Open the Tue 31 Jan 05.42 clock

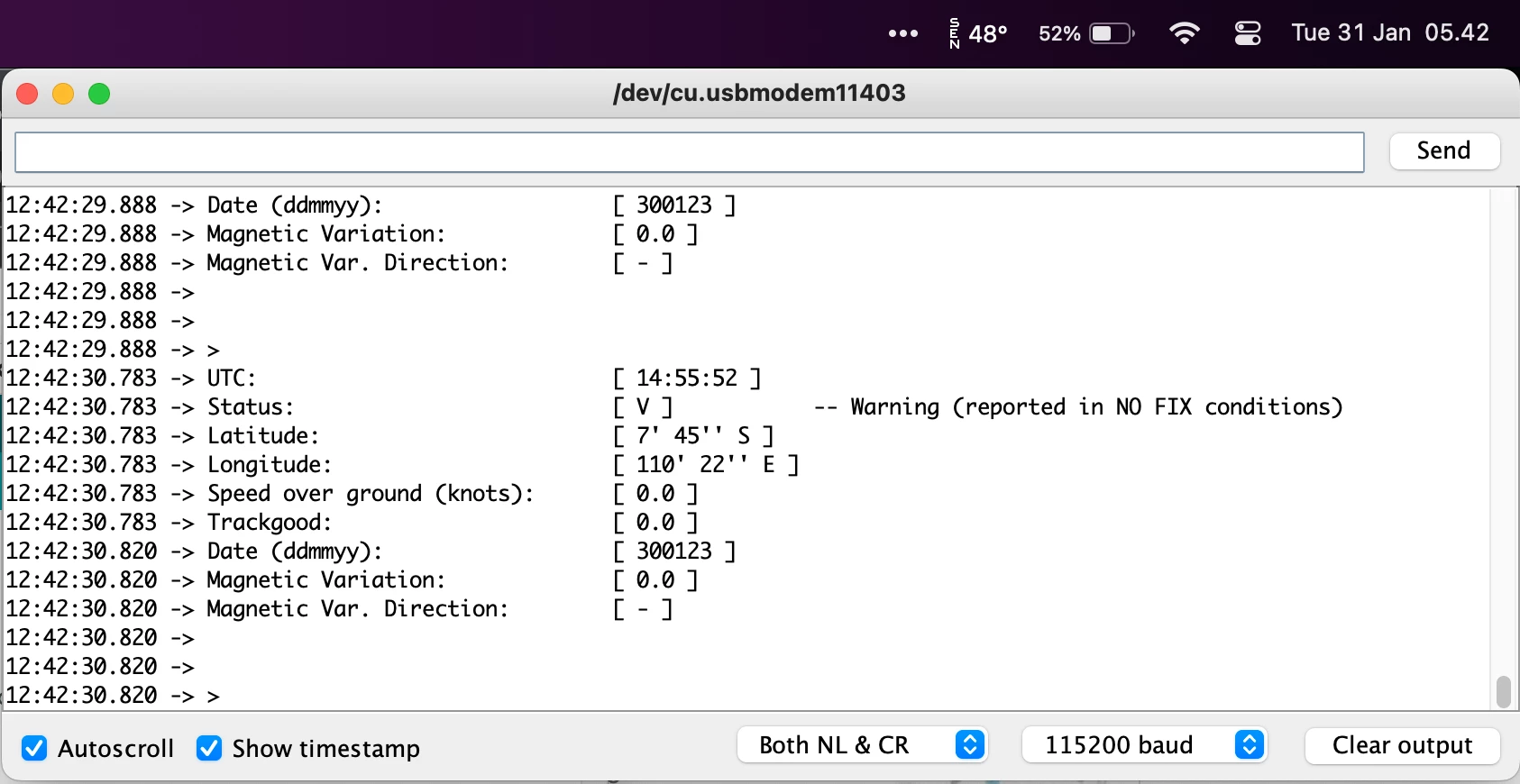[x=1390, y=32]
